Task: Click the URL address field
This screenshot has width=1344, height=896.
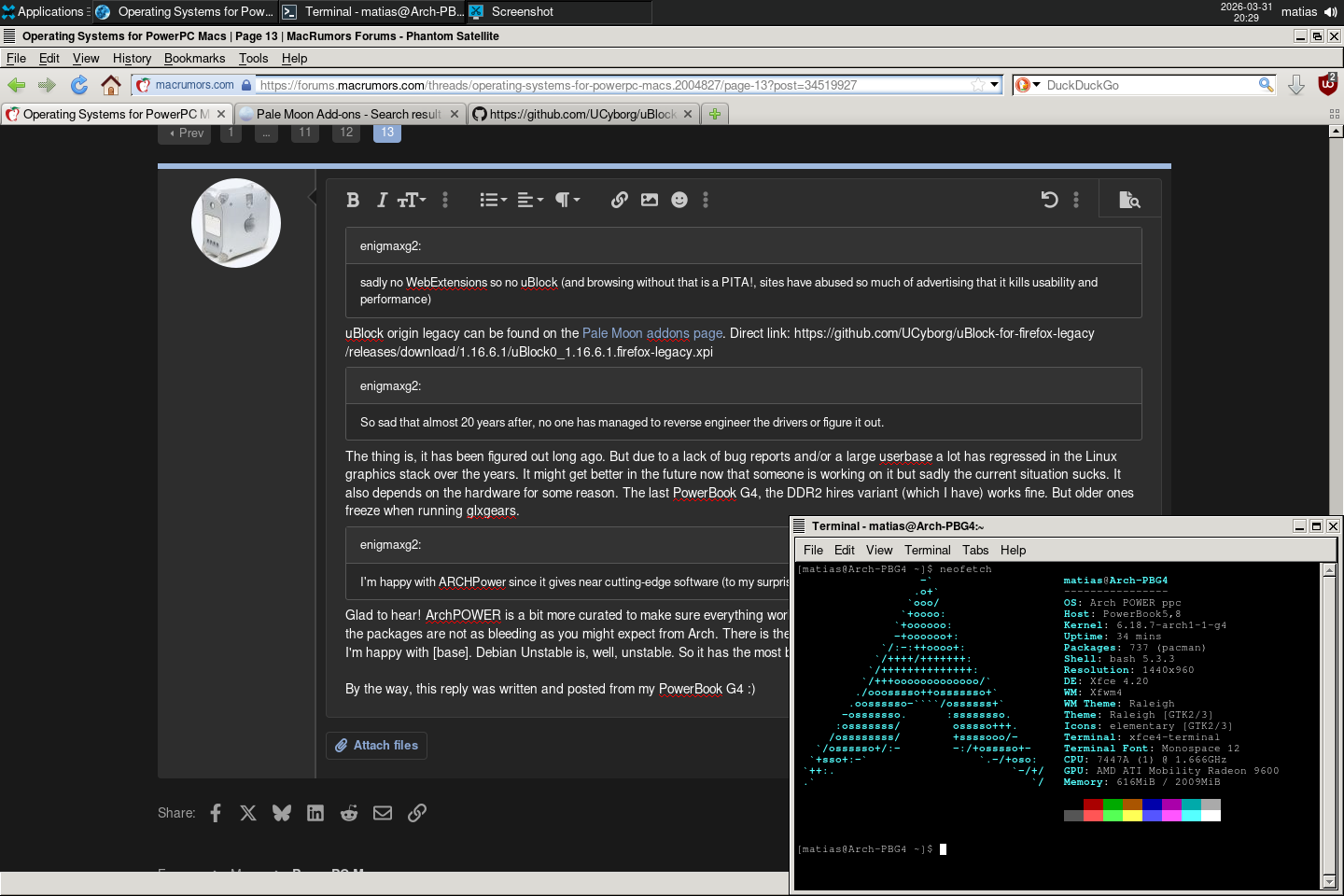Action: 612,85
